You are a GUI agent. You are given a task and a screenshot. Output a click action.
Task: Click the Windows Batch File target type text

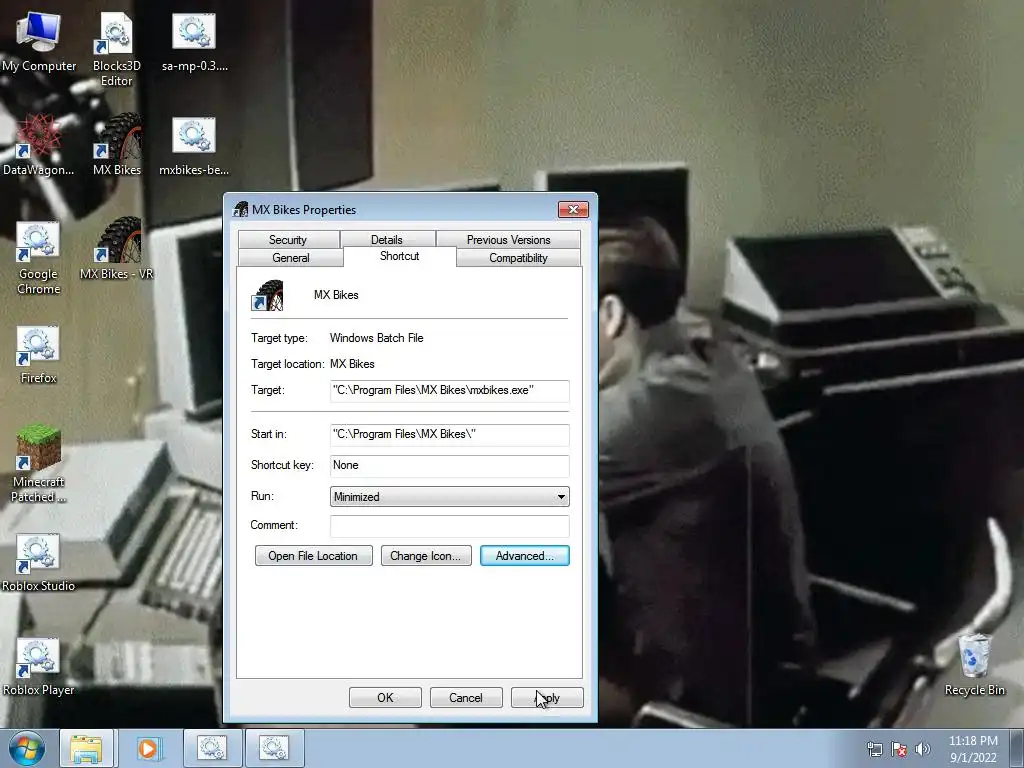coord(376,338)
